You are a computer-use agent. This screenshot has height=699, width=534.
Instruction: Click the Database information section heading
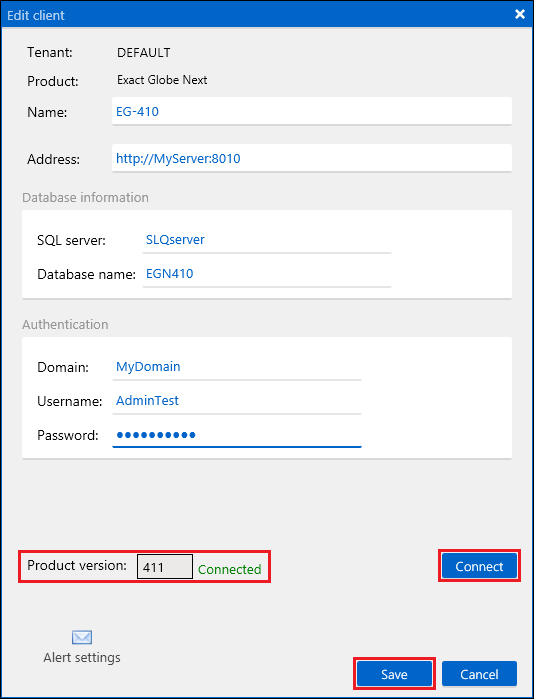click(x=86, y=197)
